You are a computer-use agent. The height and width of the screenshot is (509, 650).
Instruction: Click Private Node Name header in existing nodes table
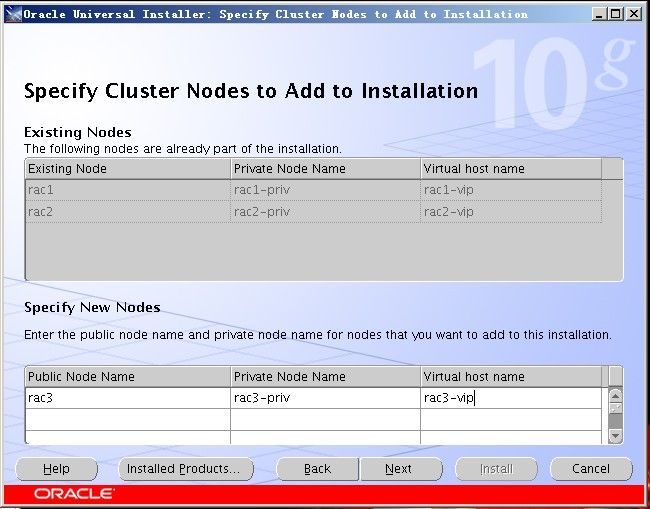[325, 169]
